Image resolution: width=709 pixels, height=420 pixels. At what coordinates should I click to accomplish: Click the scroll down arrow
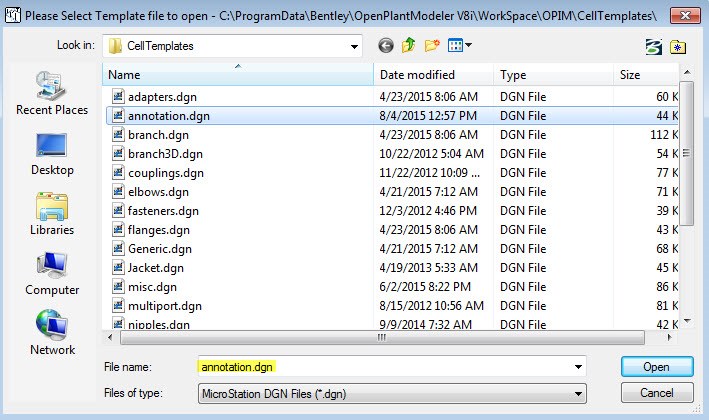(x=687, y=321)
